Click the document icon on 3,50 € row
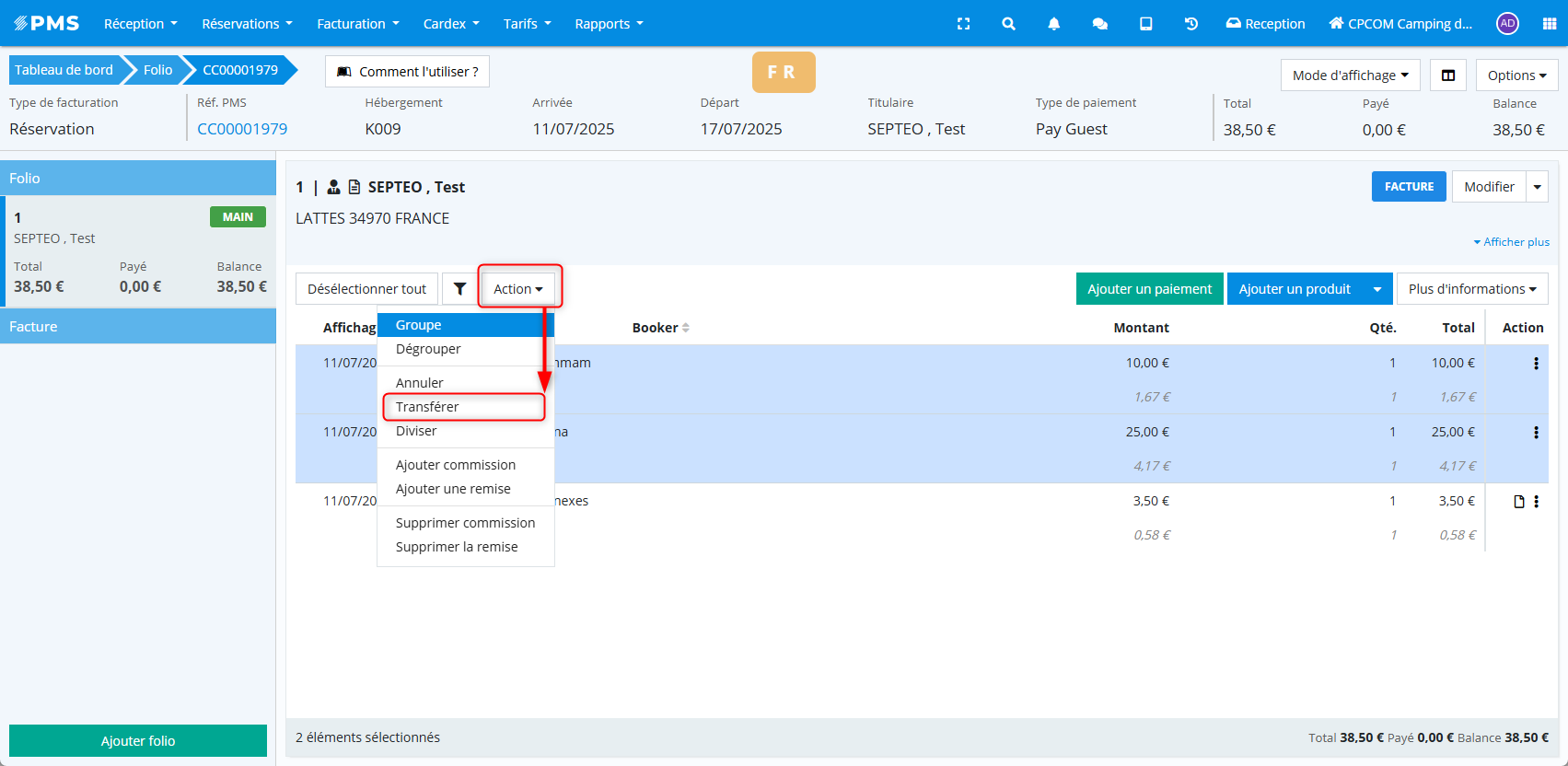This screenshot has height=766, width=1568. 1518,502
